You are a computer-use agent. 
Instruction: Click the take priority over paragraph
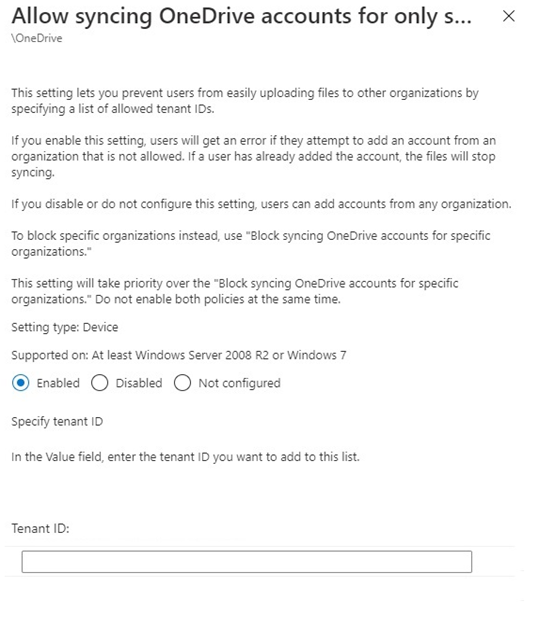tap(235, 291)
